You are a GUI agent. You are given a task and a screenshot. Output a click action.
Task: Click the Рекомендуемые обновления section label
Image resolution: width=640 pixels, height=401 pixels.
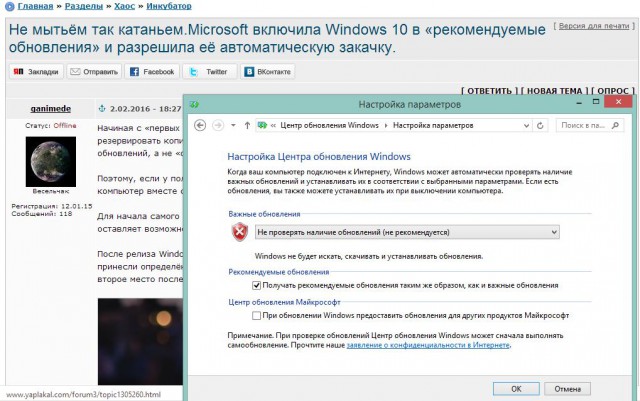278,272
